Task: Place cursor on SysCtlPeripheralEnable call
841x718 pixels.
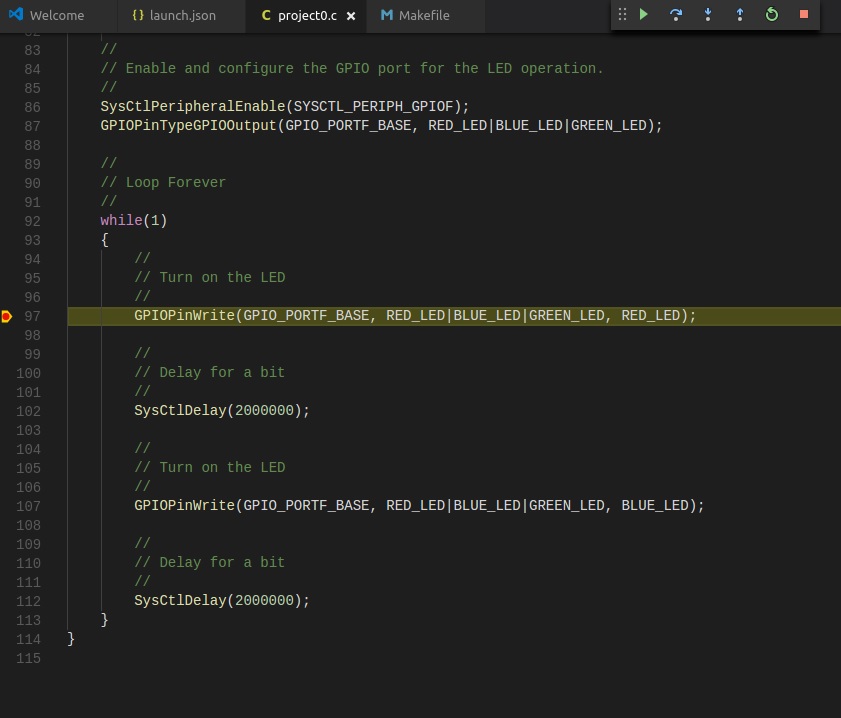Action: 193,107
